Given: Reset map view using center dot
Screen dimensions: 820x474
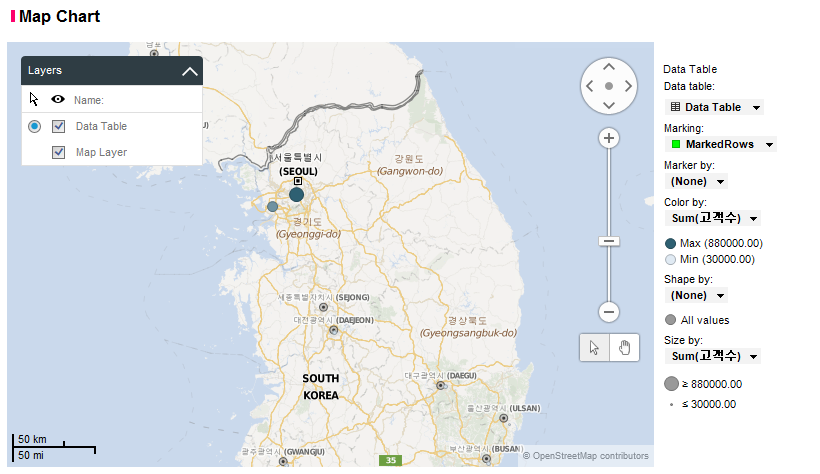Looking at the screenshot, I should (x=609, y=86).
